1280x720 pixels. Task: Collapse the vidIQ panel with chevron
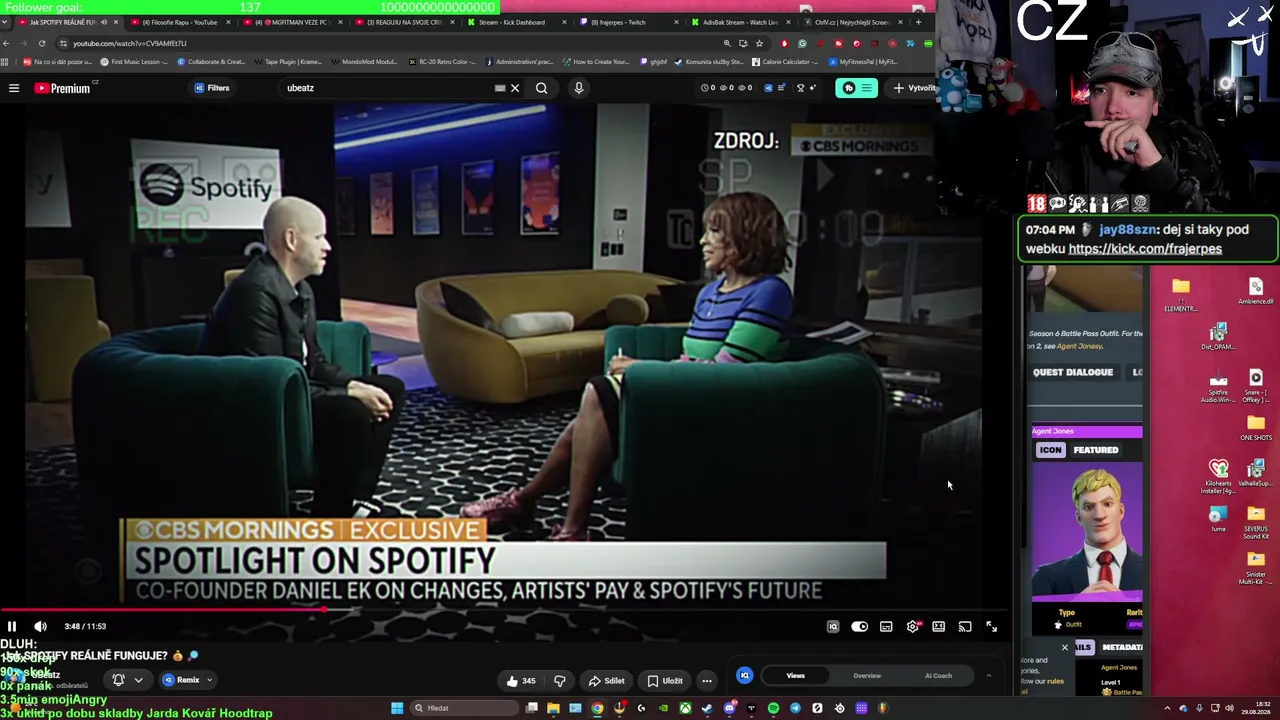989,676
